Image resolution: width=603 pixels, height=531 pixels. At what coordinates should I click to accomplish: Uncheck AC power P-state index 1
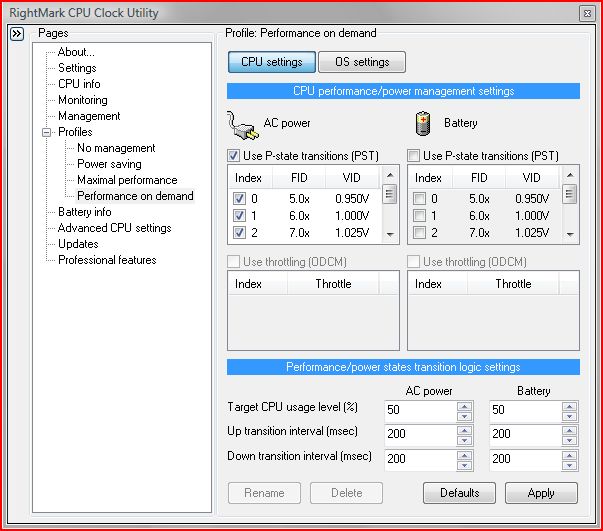[239, 216]
